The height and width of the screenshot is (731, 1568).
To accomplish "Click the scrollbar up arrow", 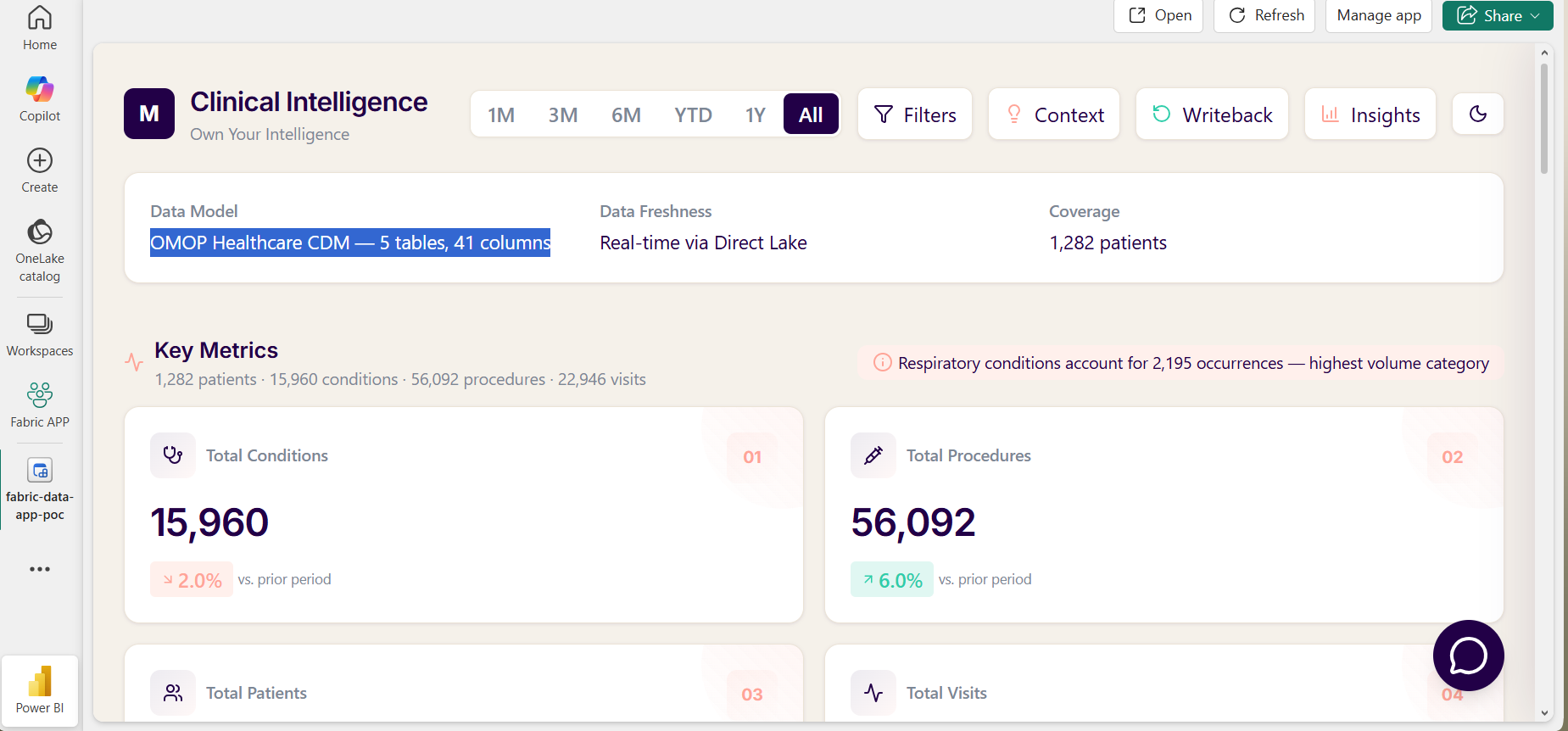I will [x=1544, y=53].
